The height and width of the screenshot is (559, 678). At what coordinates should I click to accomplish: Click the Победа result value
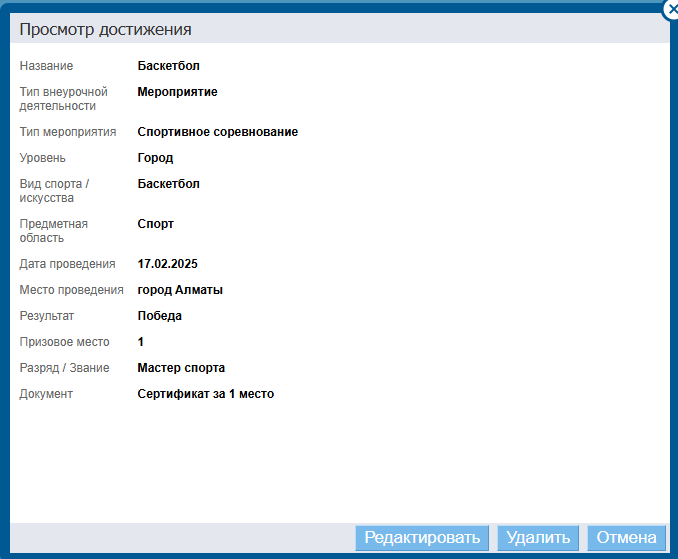159,316
